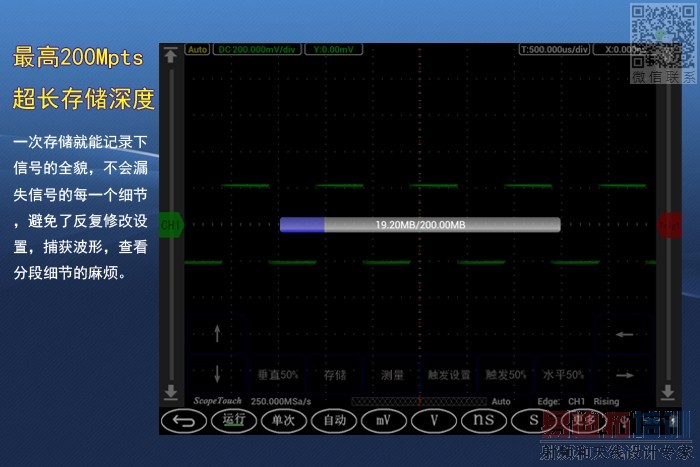Click the 自动 auto button
Viewport: 700px width, 467px height.
(334, 421)
